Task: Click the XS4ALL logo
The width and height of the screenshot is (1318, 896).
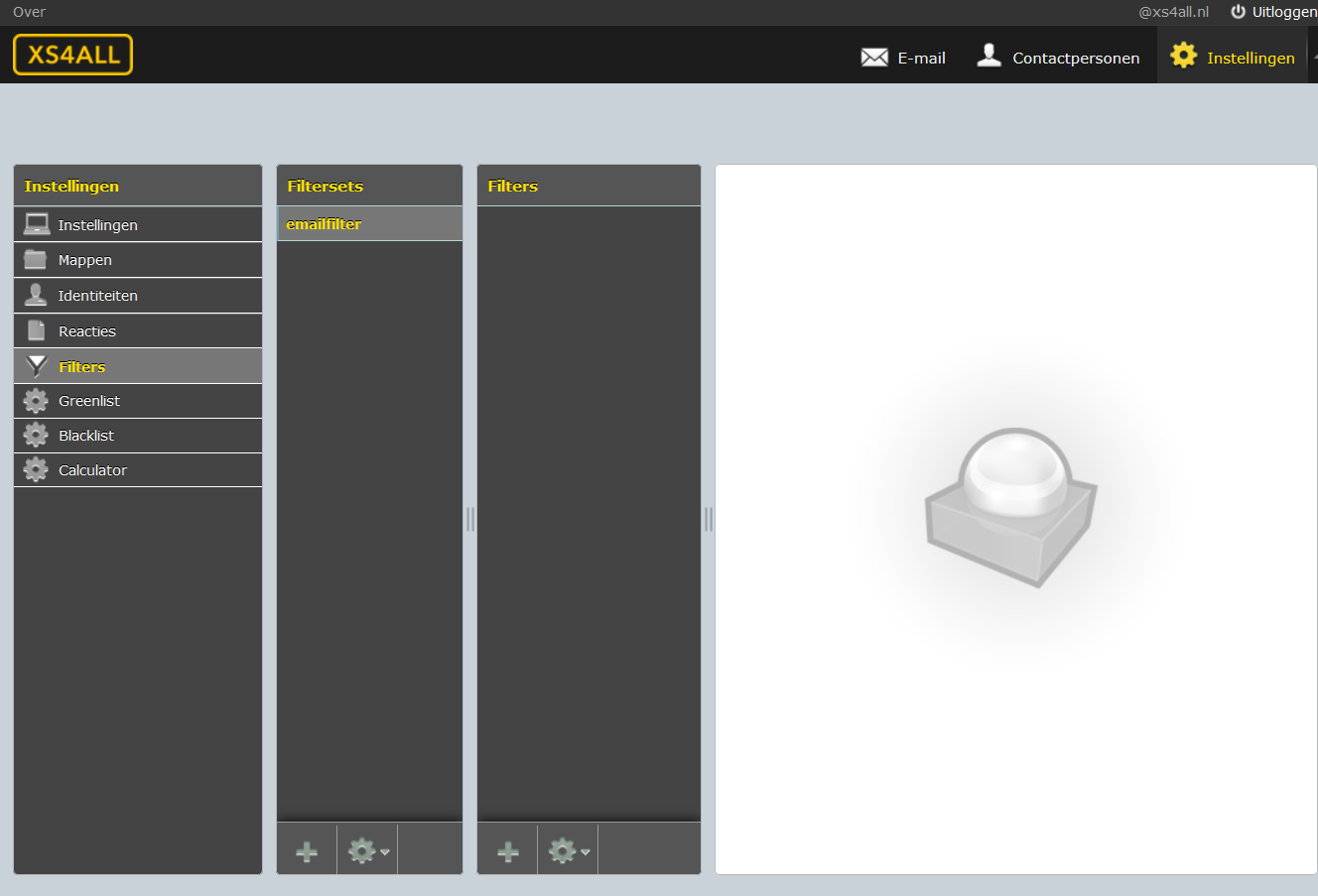Action: pos(72,55)
